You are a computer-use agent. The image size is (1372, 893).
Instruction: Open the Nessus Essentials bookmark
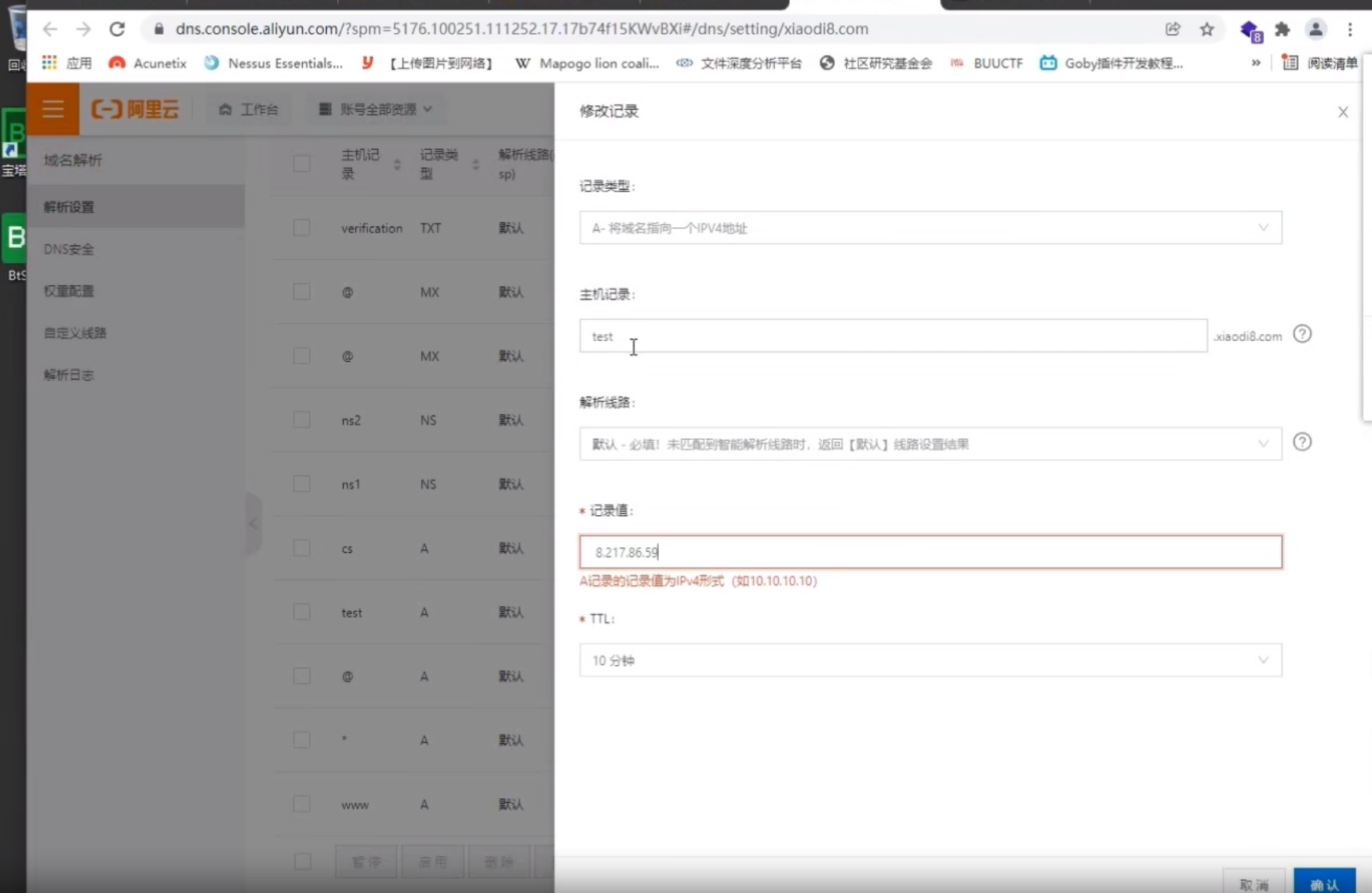(273, 63)
